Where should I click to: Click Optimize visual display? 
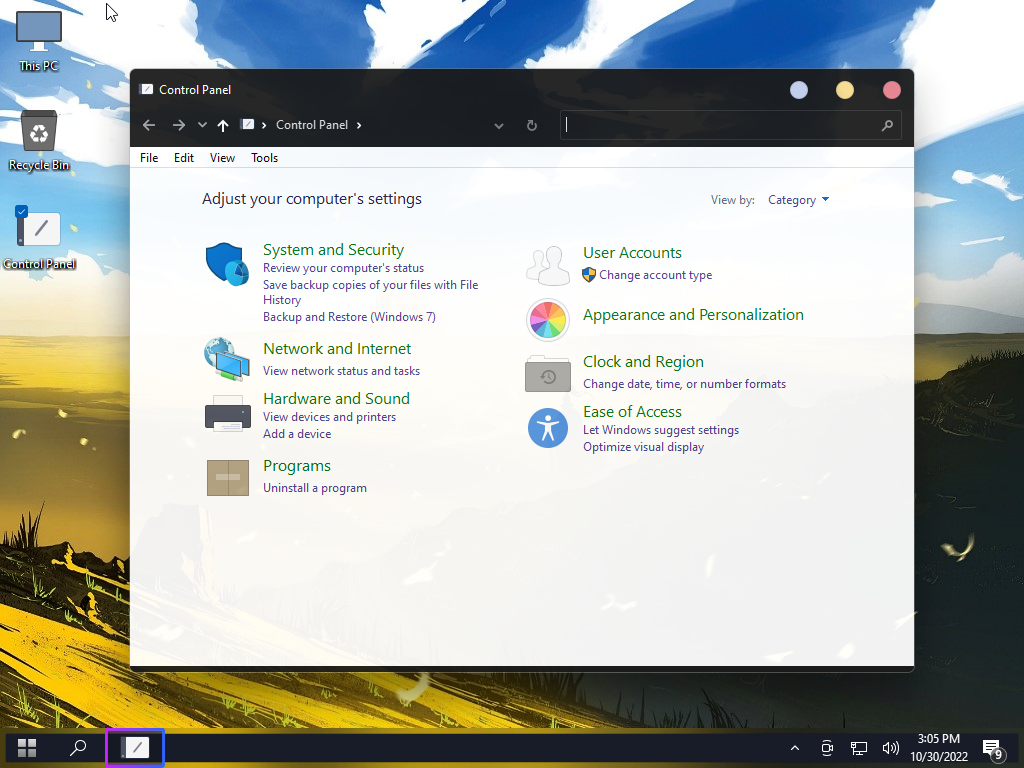click(x=643, y=447)
